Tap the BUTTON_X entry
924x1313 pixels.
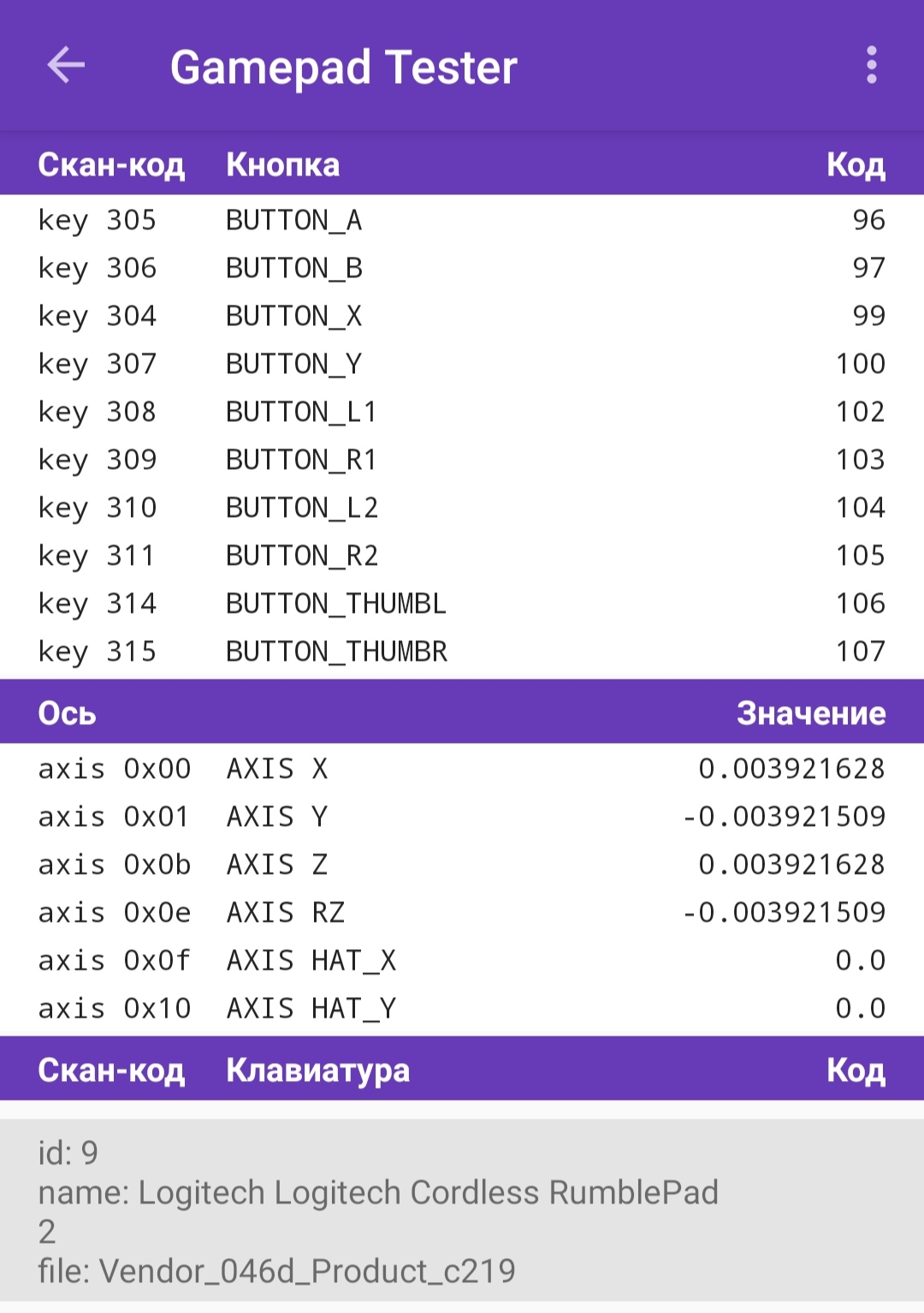pos(462,316)
